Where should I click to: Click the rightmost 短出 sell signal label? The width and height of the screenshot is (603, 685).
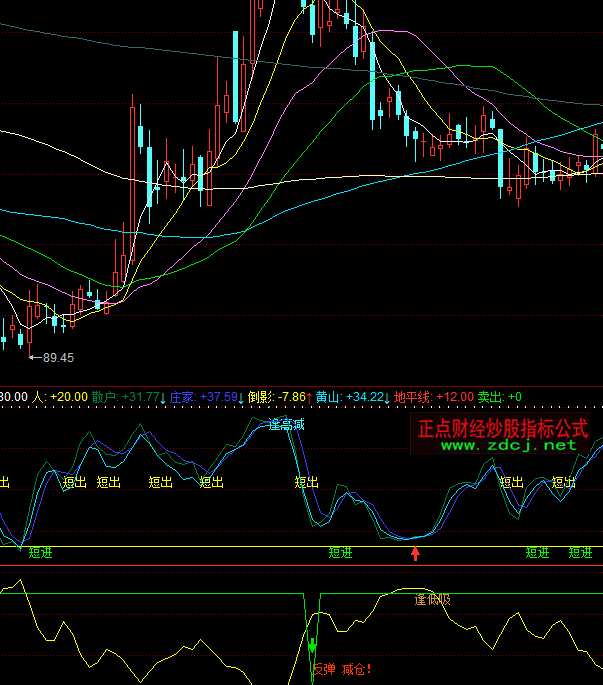click(564, 482)
